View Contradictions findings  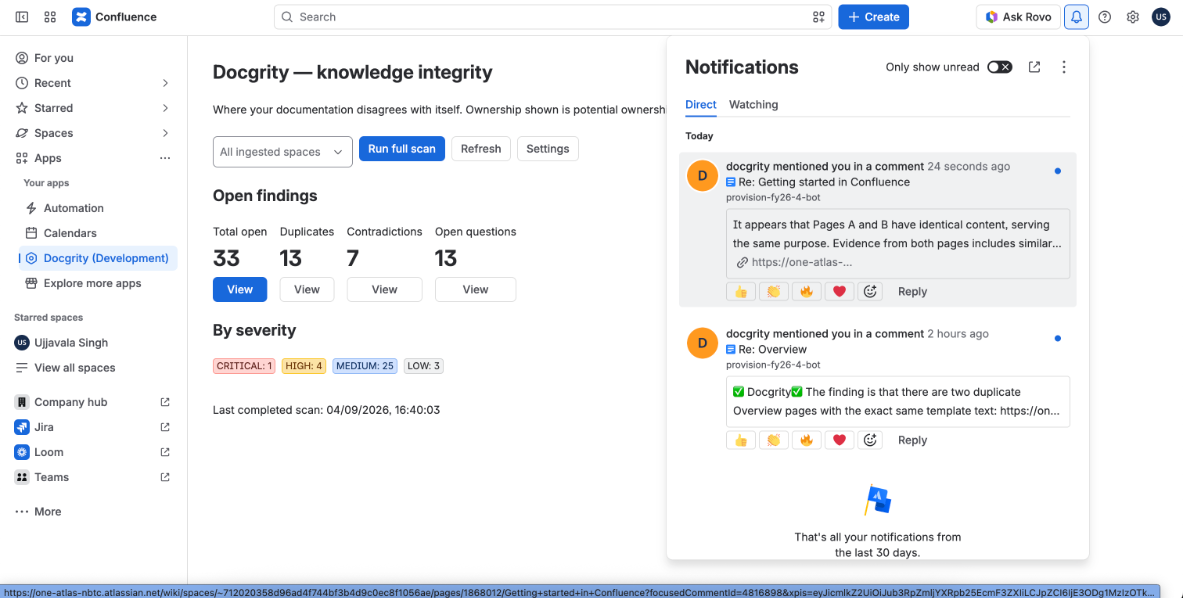(x=384, y=290)
